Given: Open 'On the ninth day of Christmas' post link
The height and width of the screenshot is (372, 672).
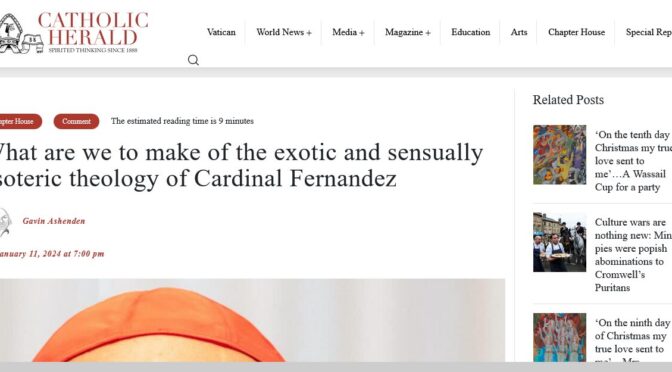Looking at the screenshot, I should tap(633, 341).
